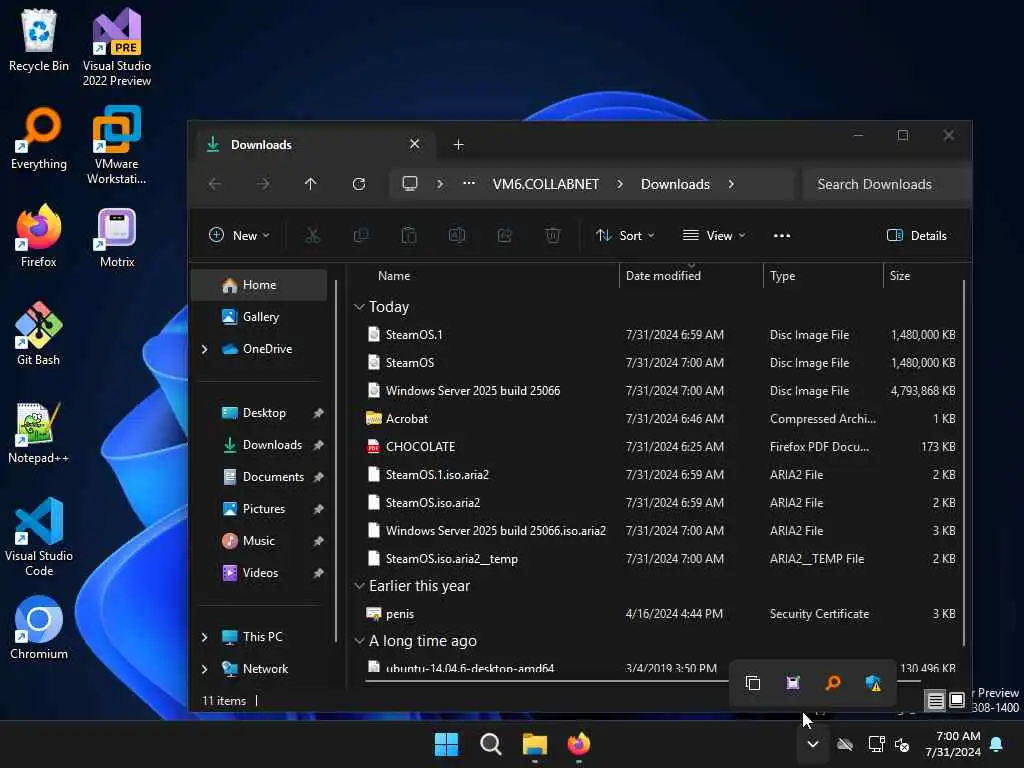The image size is (1024, 768).
Task: Click the Paste clipboard icon
Action: click(409, 236)
